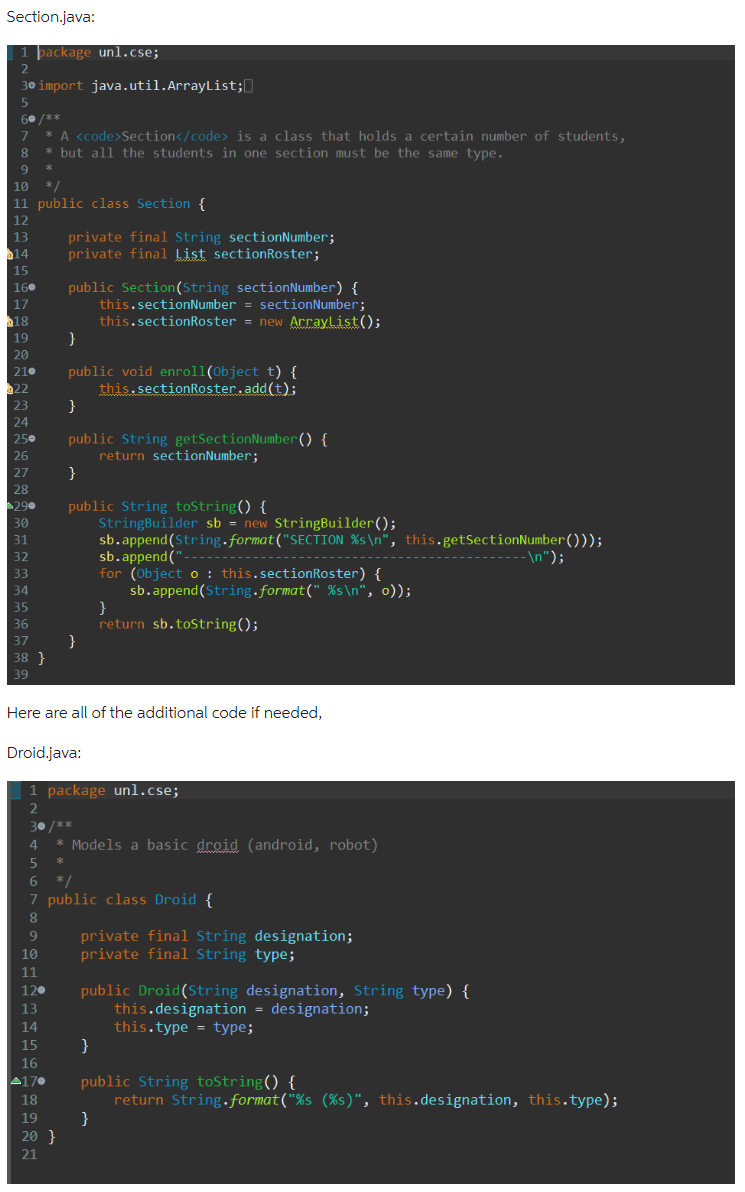Click the sb.append line with the dashed string

tap(331, 557)
